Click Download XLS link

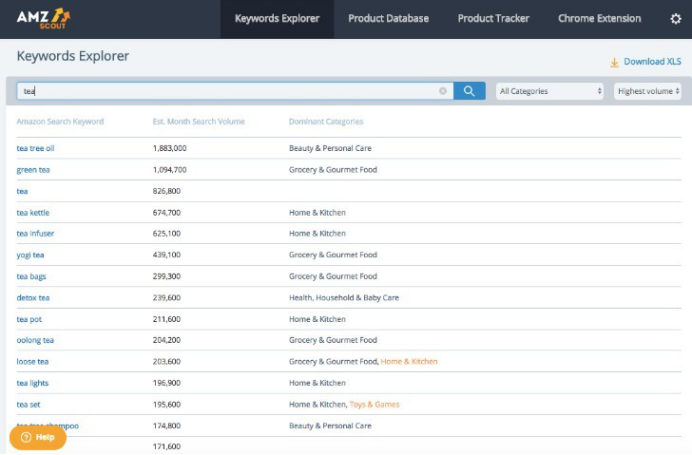click(x=652, y=62)
